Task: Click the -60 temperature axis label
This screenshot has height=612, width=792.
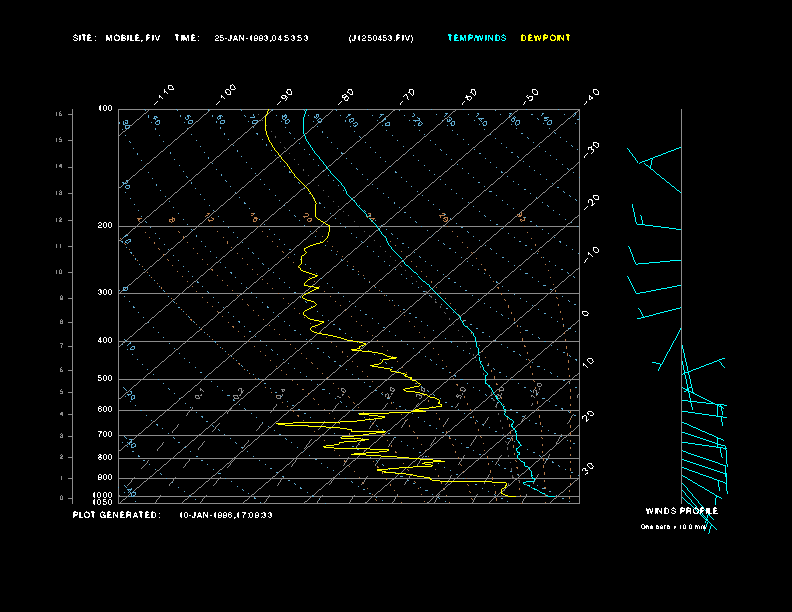Action: (x=469, y=96)
